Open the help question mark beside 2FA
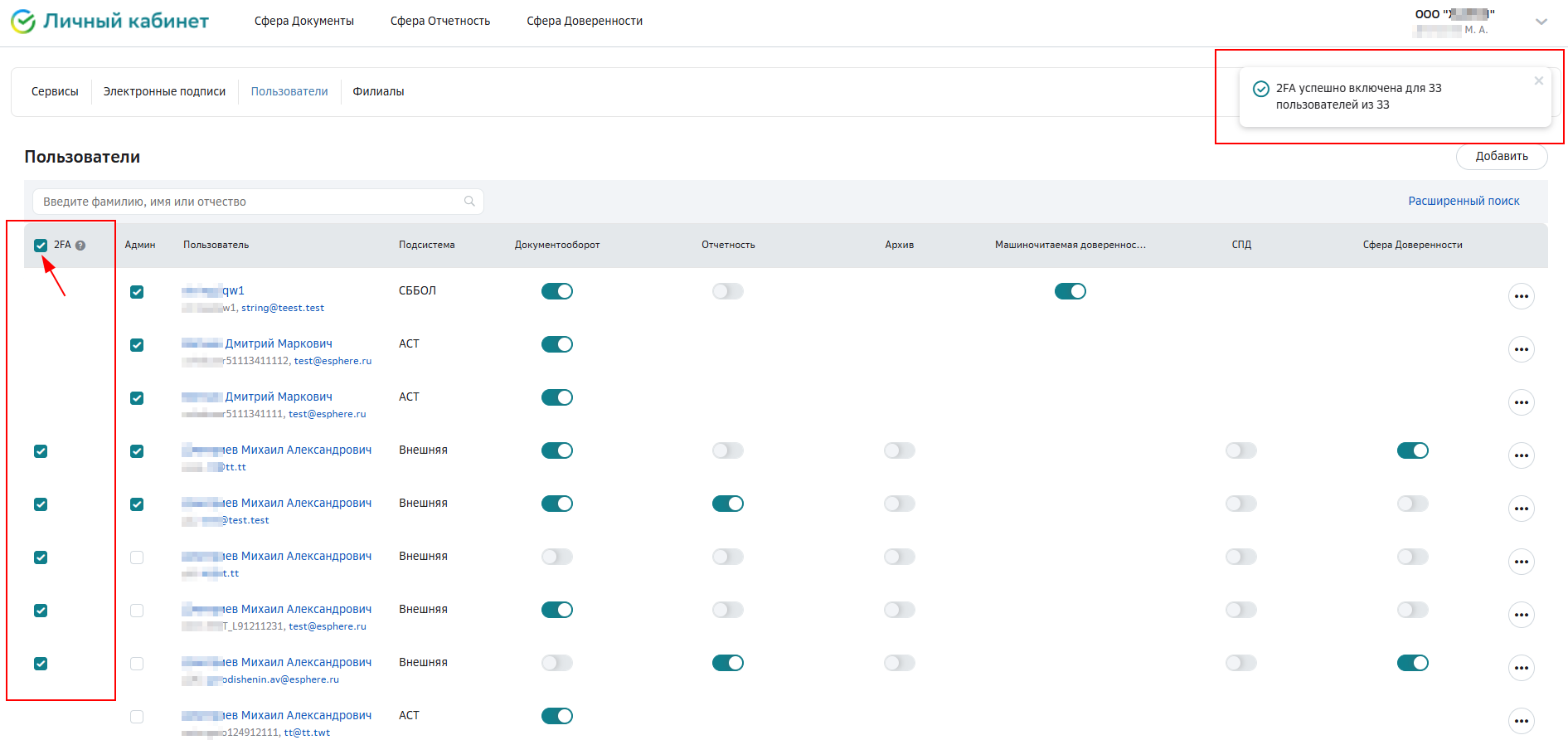The height and width of the screenshot is (740, 1568). (80, 246)
